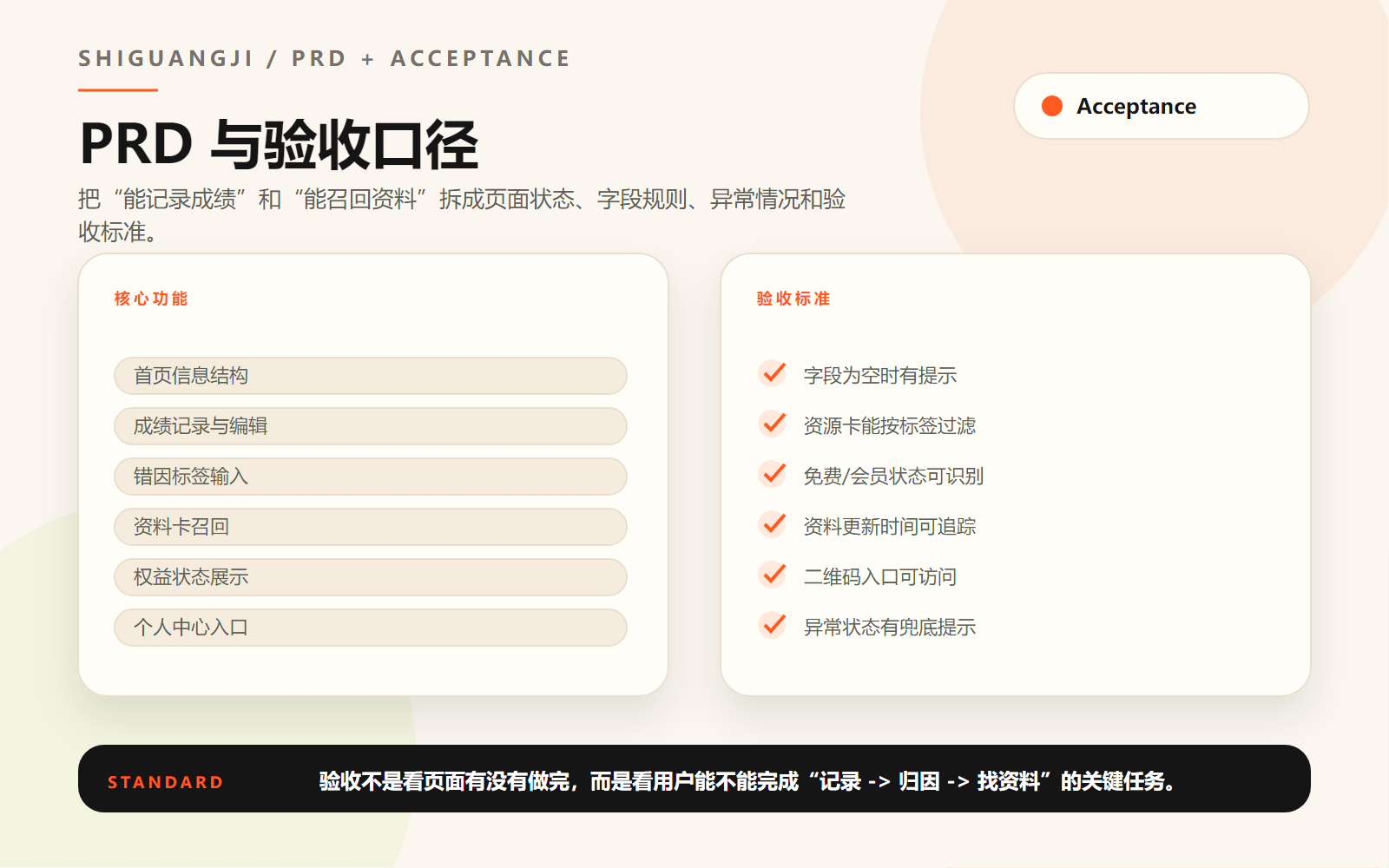Click checkmark beside 异常状态有兜底提示
1389x868 pixels.
pos(773,626)
